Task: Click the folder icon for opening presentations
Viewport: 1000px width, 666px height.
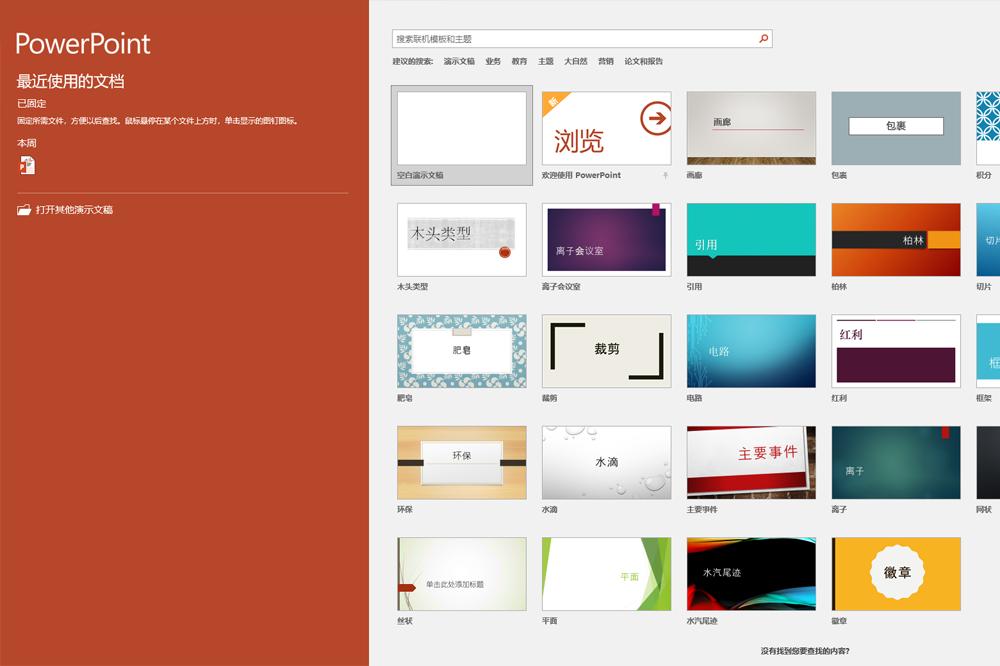Action: [24, 210]
